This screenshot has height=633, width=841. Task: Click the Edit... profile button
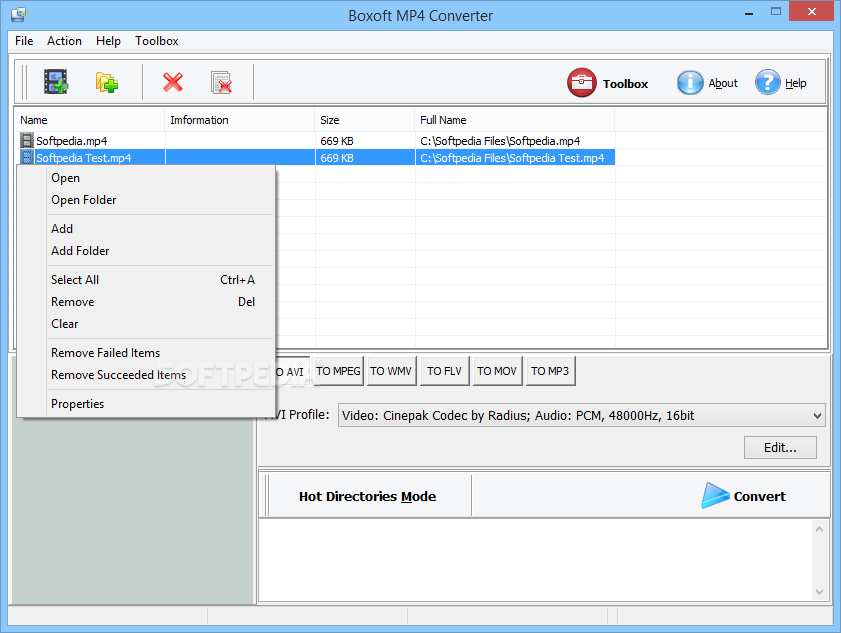pyautogui.click(x=780, y=447)
